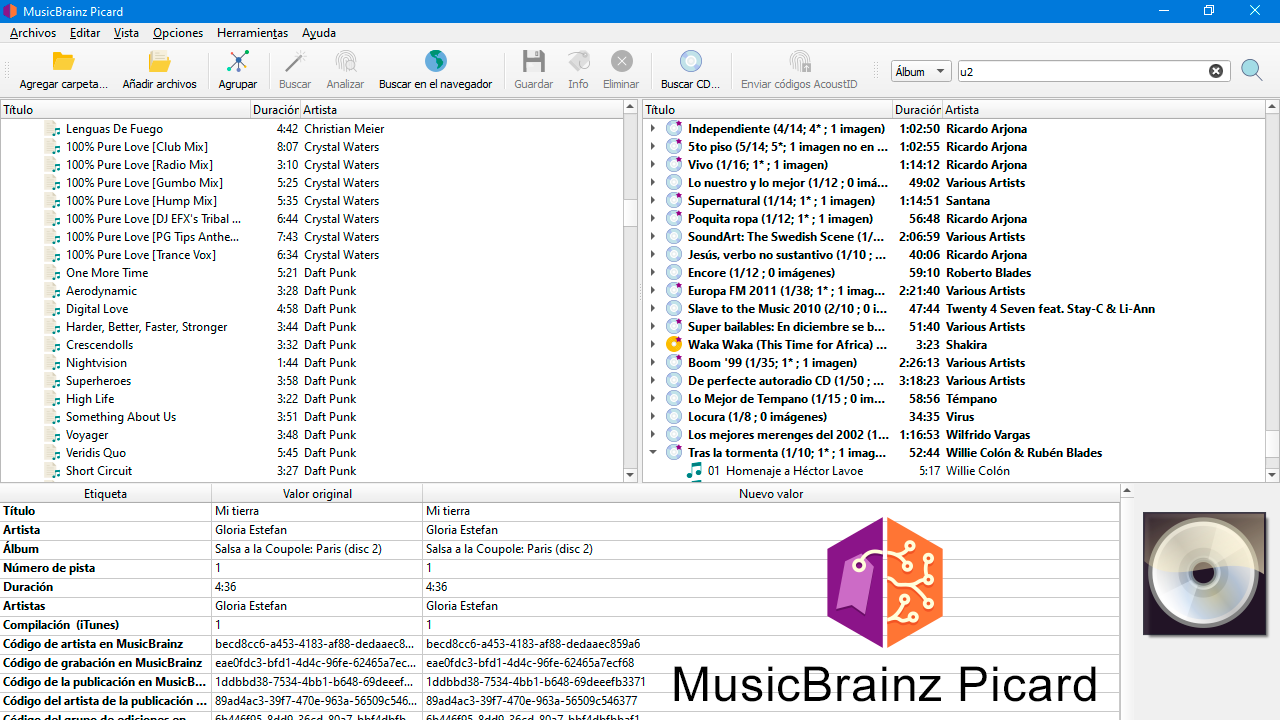
Task: Click the Buscar wand icon
Action: (295, 61)
